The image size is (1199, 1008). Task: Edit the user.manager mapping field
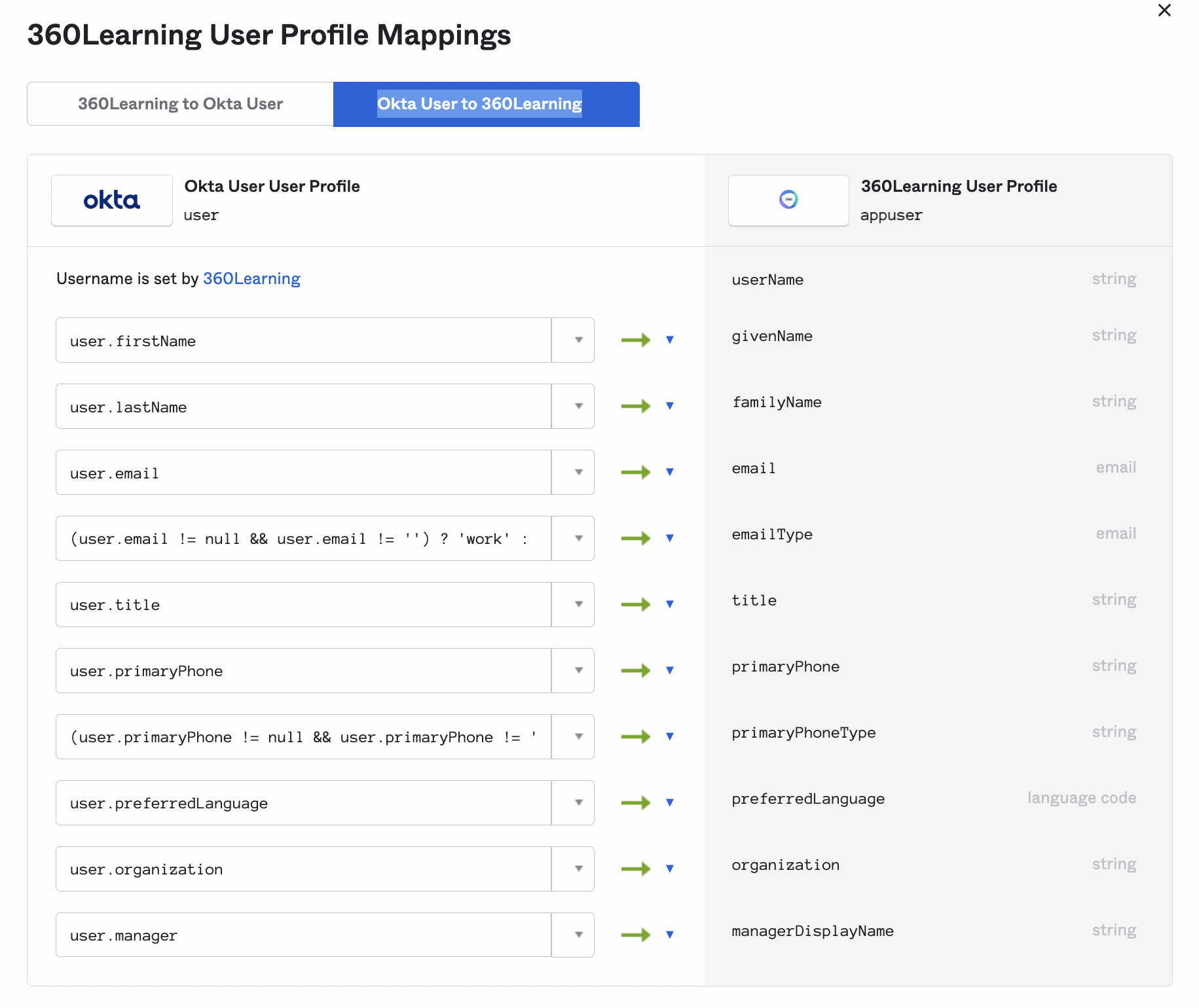coord(303,935)
